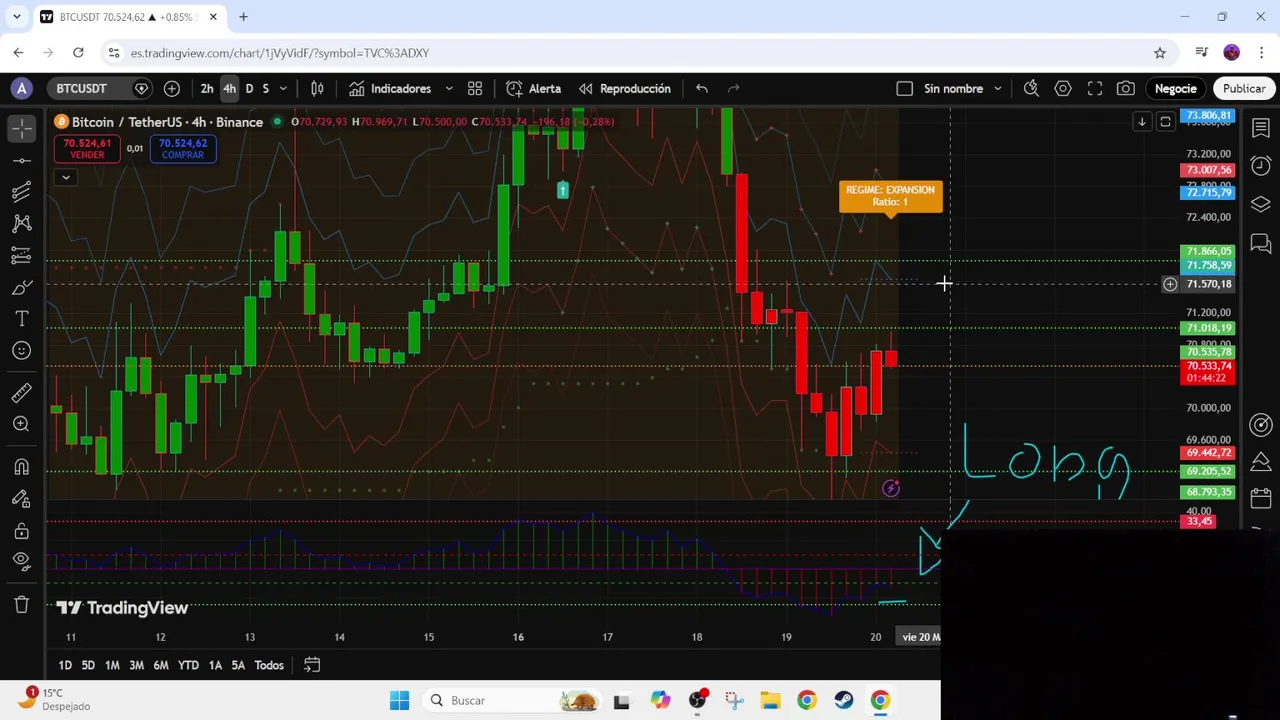Open Windows Start menu
The width and height of the screenshot is (1280, 720).
[x=399, y=700]
